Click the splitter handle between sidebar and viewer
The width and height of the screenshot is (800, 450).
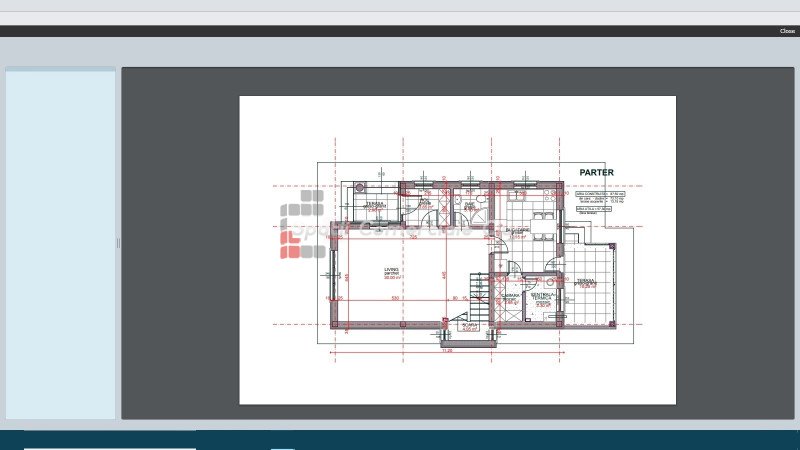(118, 242)
